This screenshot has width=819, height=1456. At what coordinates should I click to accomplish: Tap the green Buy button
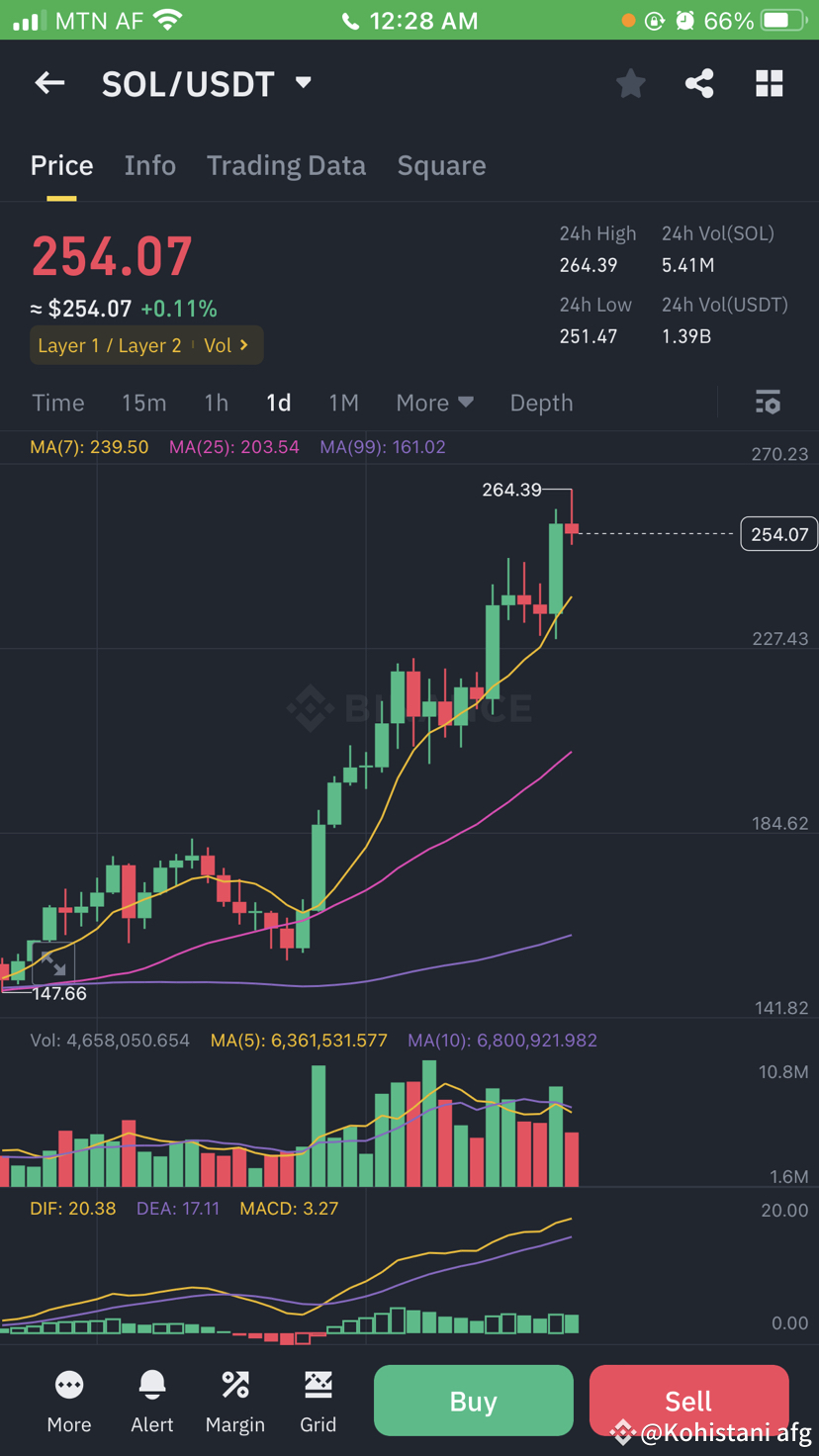coord(474,1401)
